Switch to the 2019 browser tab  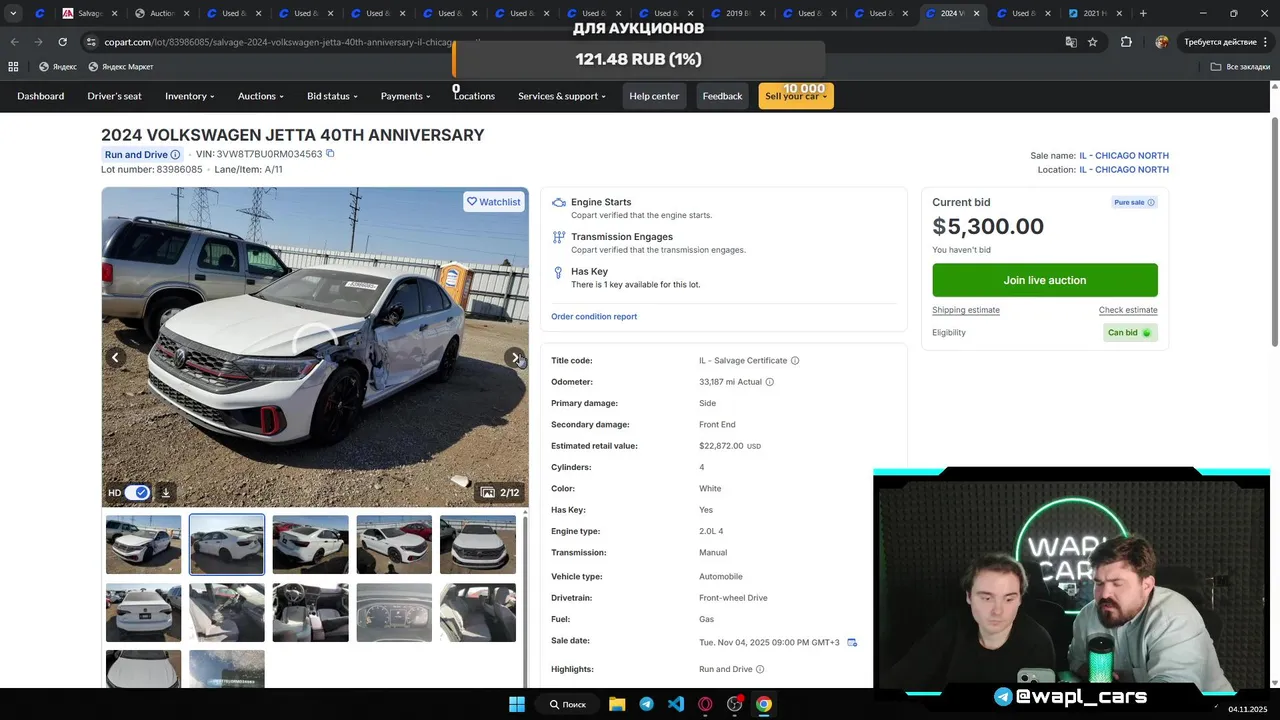(738, 14)
